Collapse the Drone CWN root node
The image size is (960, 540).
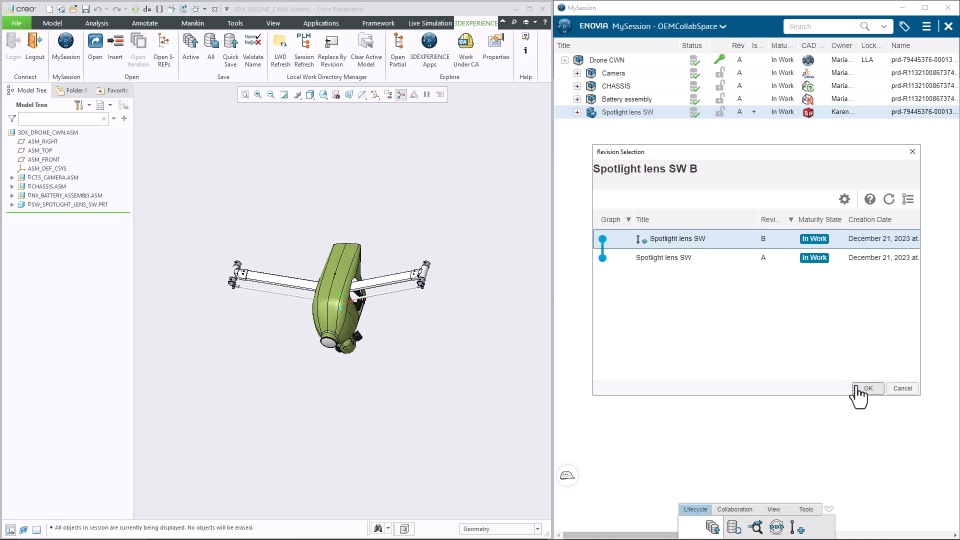(x=564, y=60)
